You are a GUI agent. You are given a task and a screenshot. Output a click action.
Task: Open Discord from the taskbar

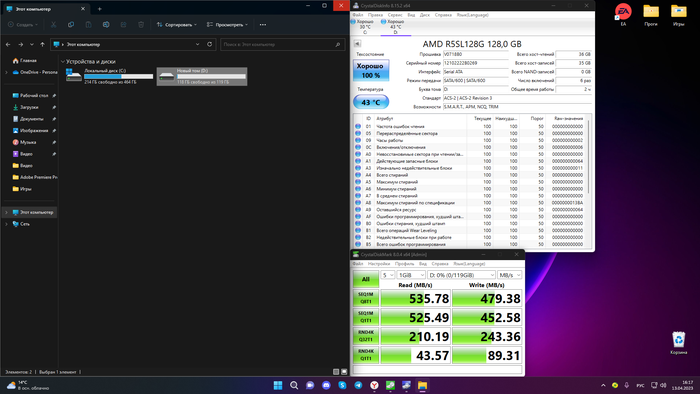coord(326,385)
